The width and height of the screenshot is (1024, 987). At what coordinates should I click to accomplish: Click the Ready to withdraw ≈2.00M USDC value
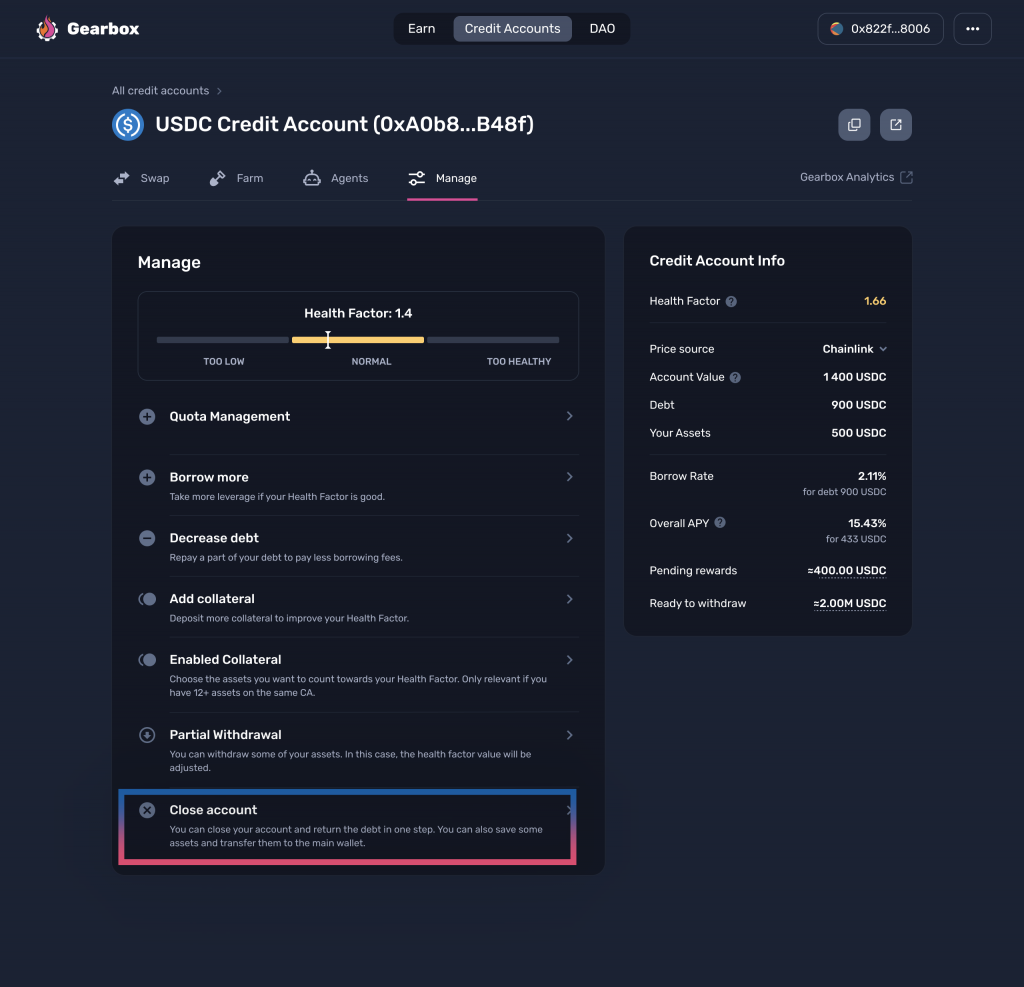coord(850,603)
